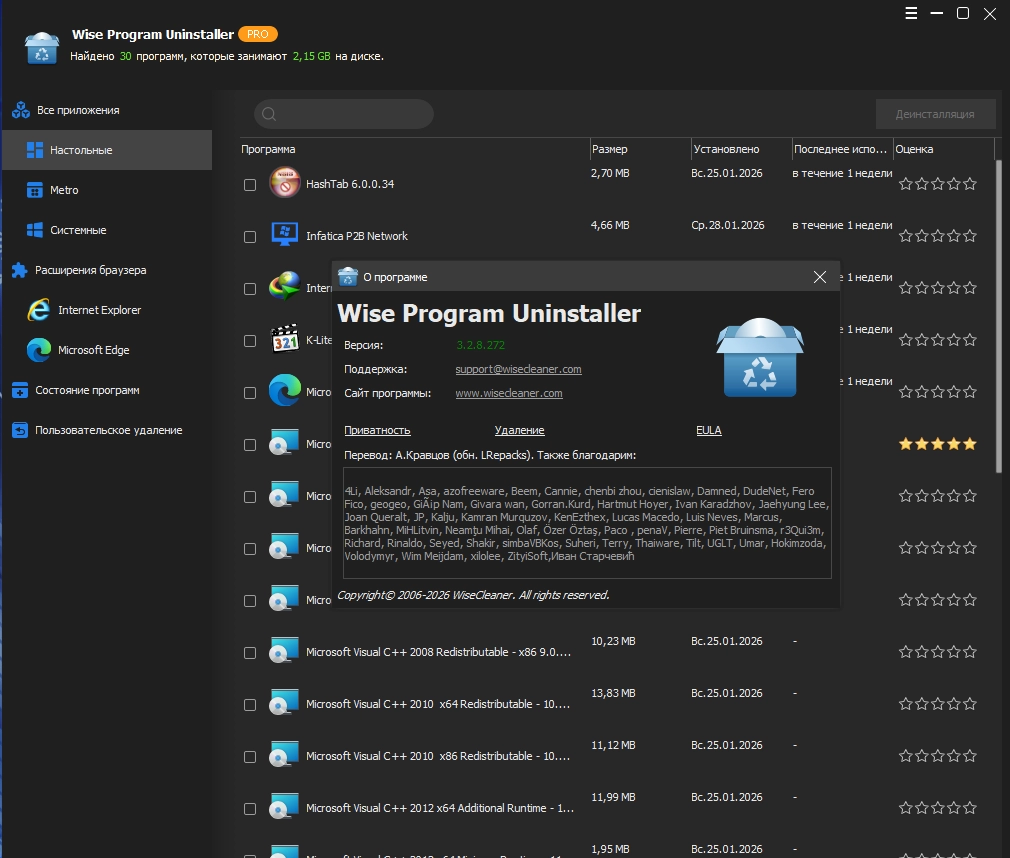Tick the Internet Download Manager row checkbox
1010x858 pixels.
[250, 289]
